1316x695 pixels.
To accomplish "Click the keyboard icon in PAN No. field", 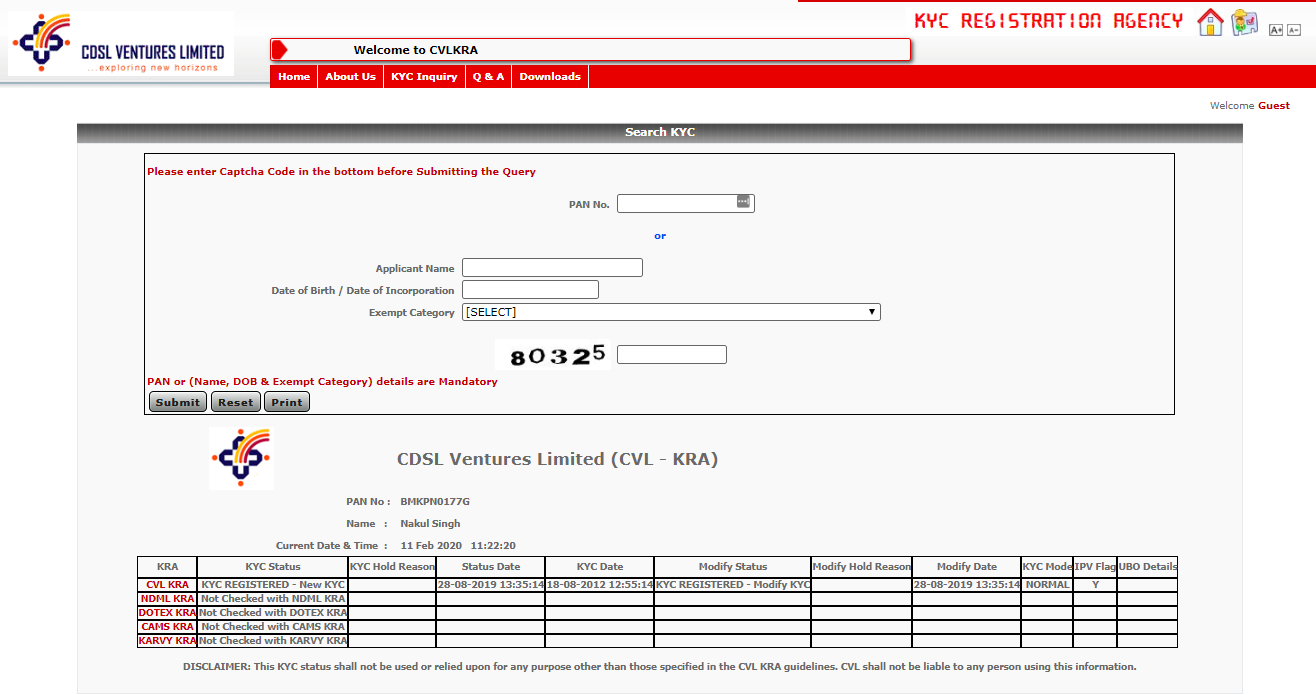I will click(x=743, y=202).
